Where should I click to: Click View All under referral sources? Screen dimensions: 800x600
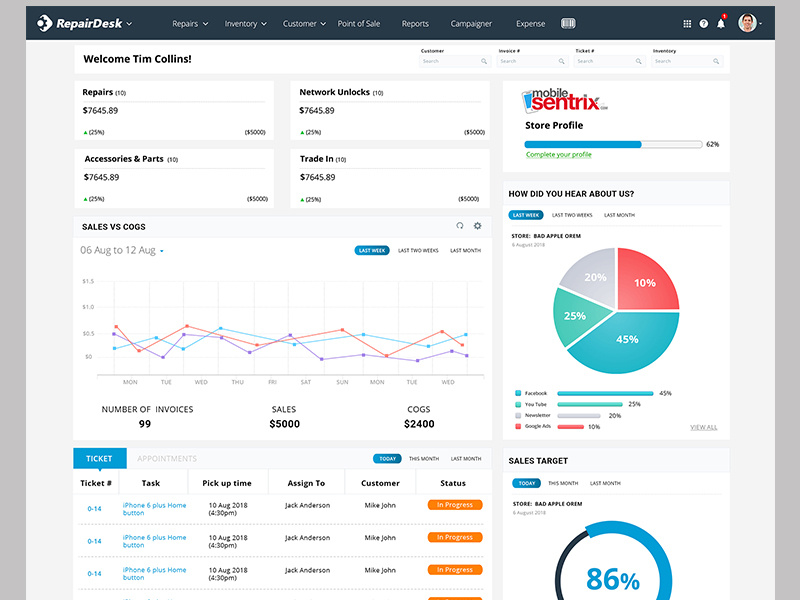704,428
